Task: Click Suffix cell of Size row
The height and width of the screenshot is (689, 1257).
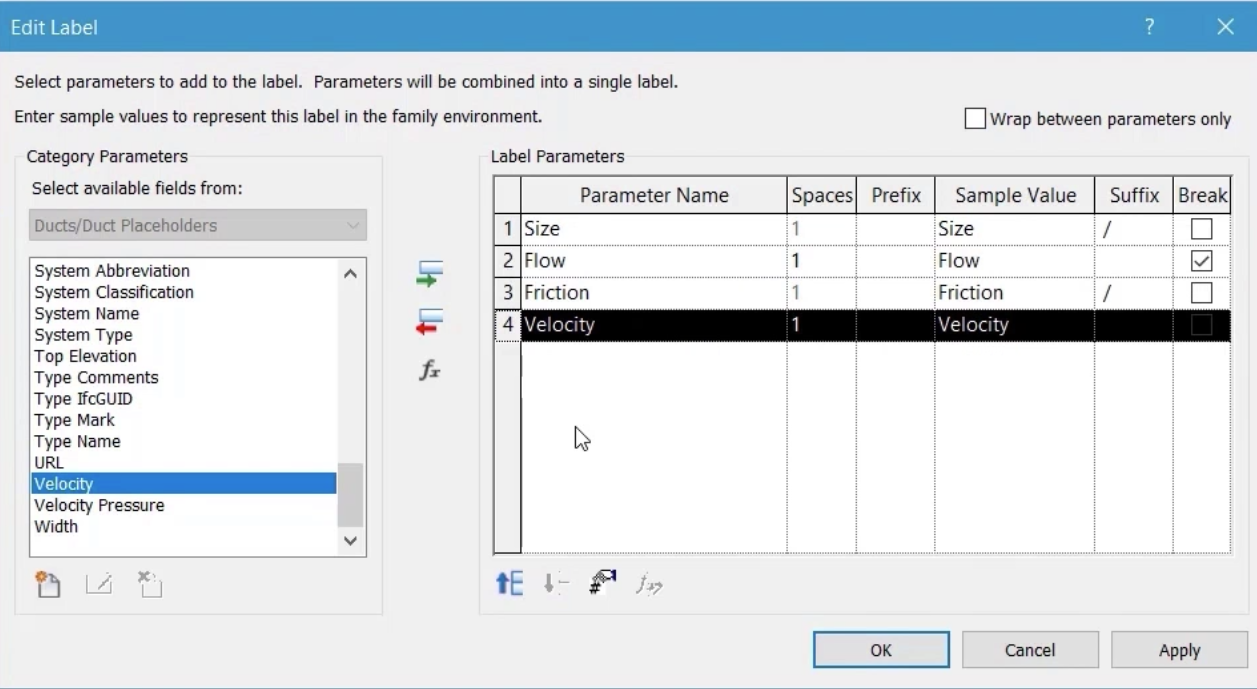Action: (x=1134, y=229)
